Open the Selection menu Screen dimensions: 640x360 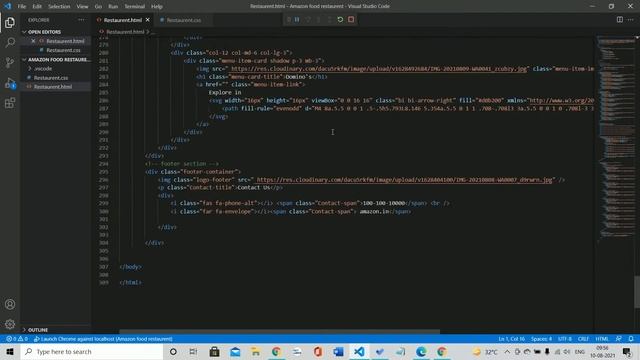[x=59, y=7]
